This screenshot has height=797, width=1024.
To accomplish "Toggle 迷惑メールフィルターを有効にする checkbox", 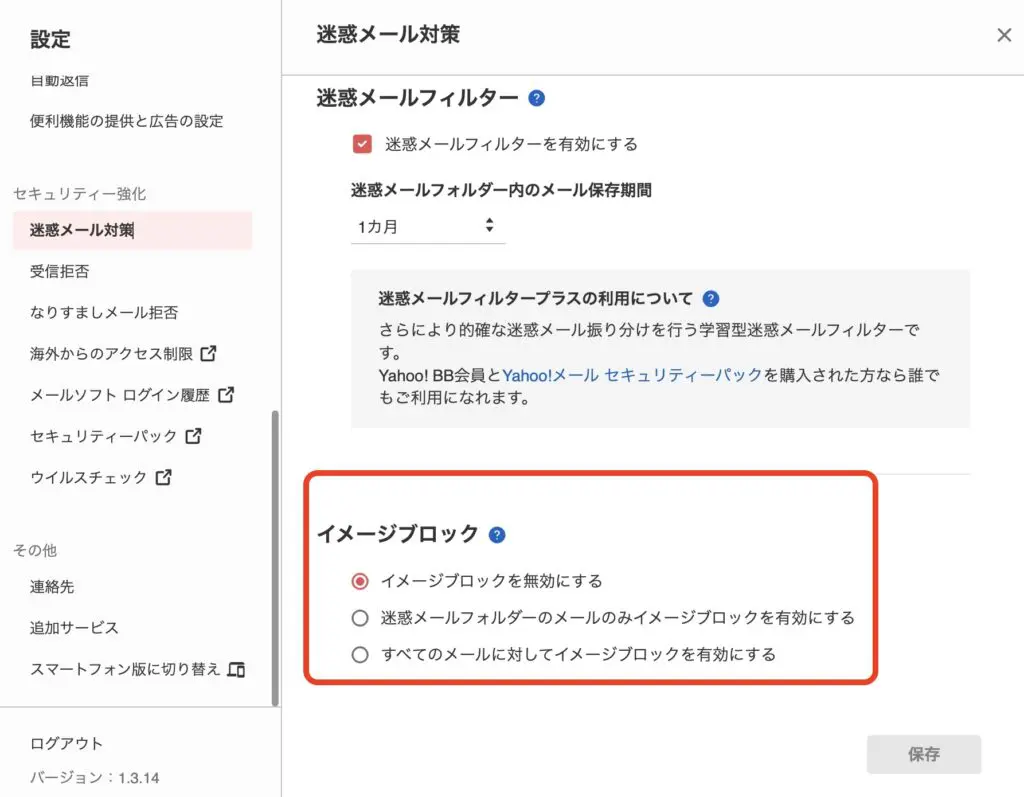I will tap(362, 144).
